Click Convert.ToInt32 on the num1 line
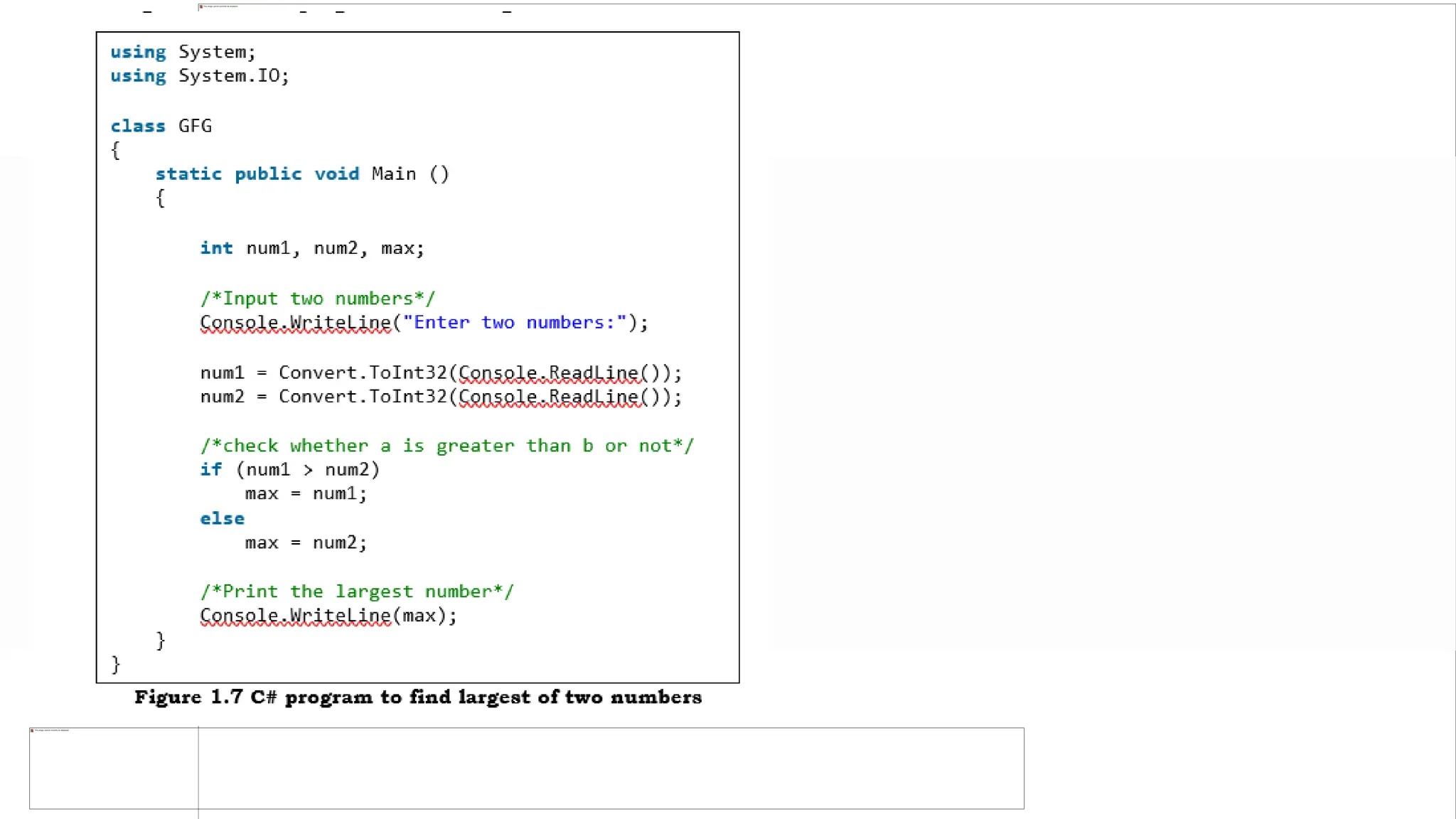 click(x=363, y=373)
